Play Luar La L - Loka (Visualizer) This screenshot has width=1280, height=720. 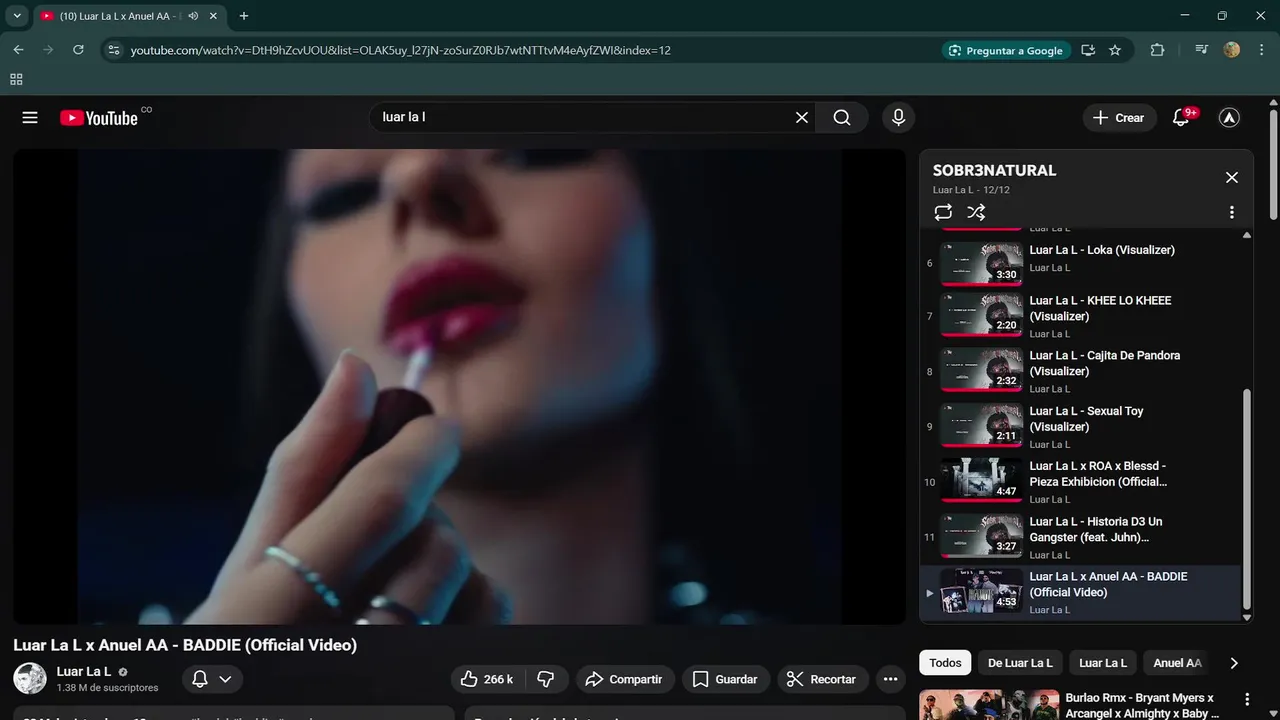(x=1102, y=250)
